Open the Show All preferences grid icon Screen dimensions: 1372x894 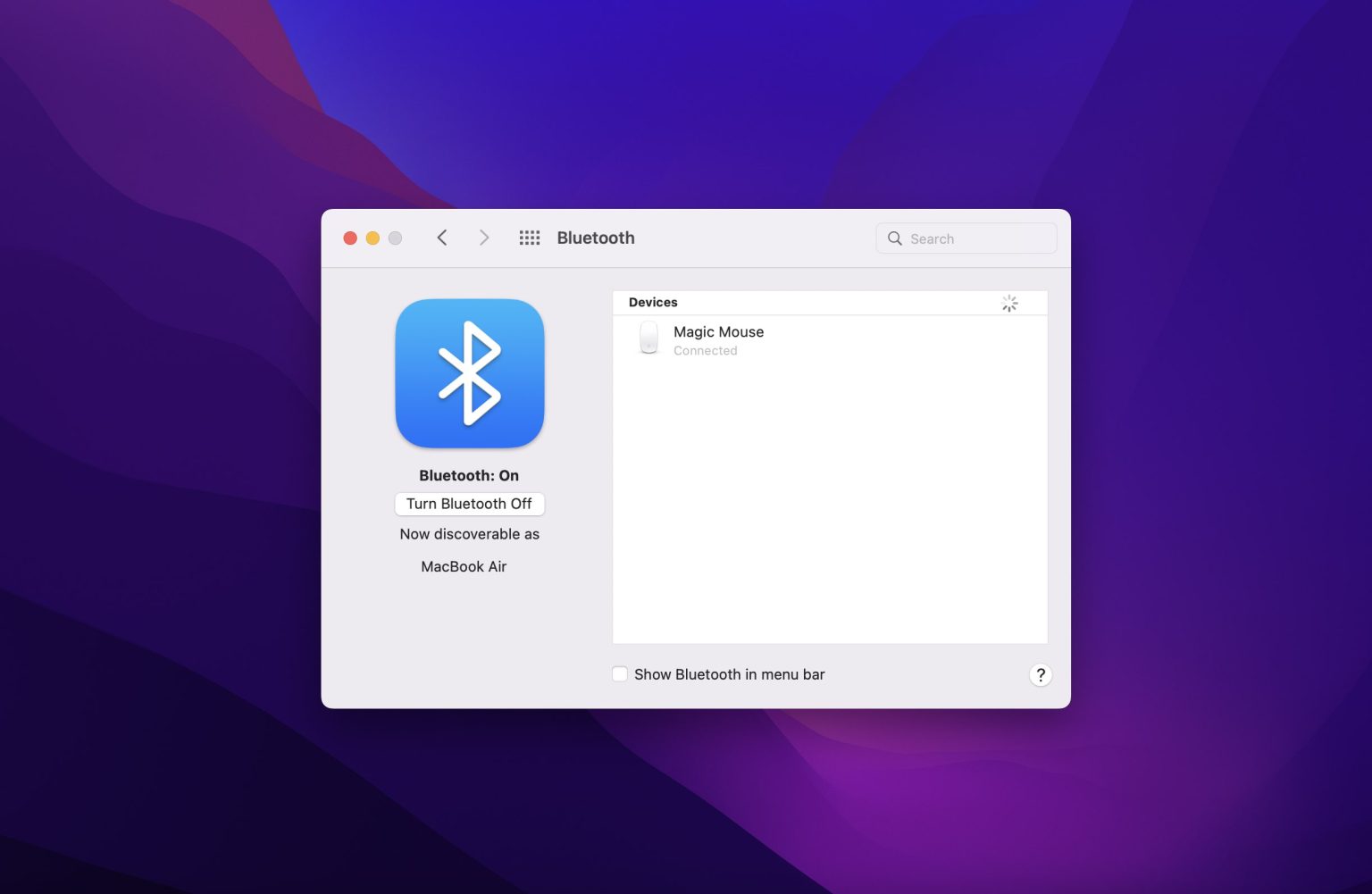(530, 238)
